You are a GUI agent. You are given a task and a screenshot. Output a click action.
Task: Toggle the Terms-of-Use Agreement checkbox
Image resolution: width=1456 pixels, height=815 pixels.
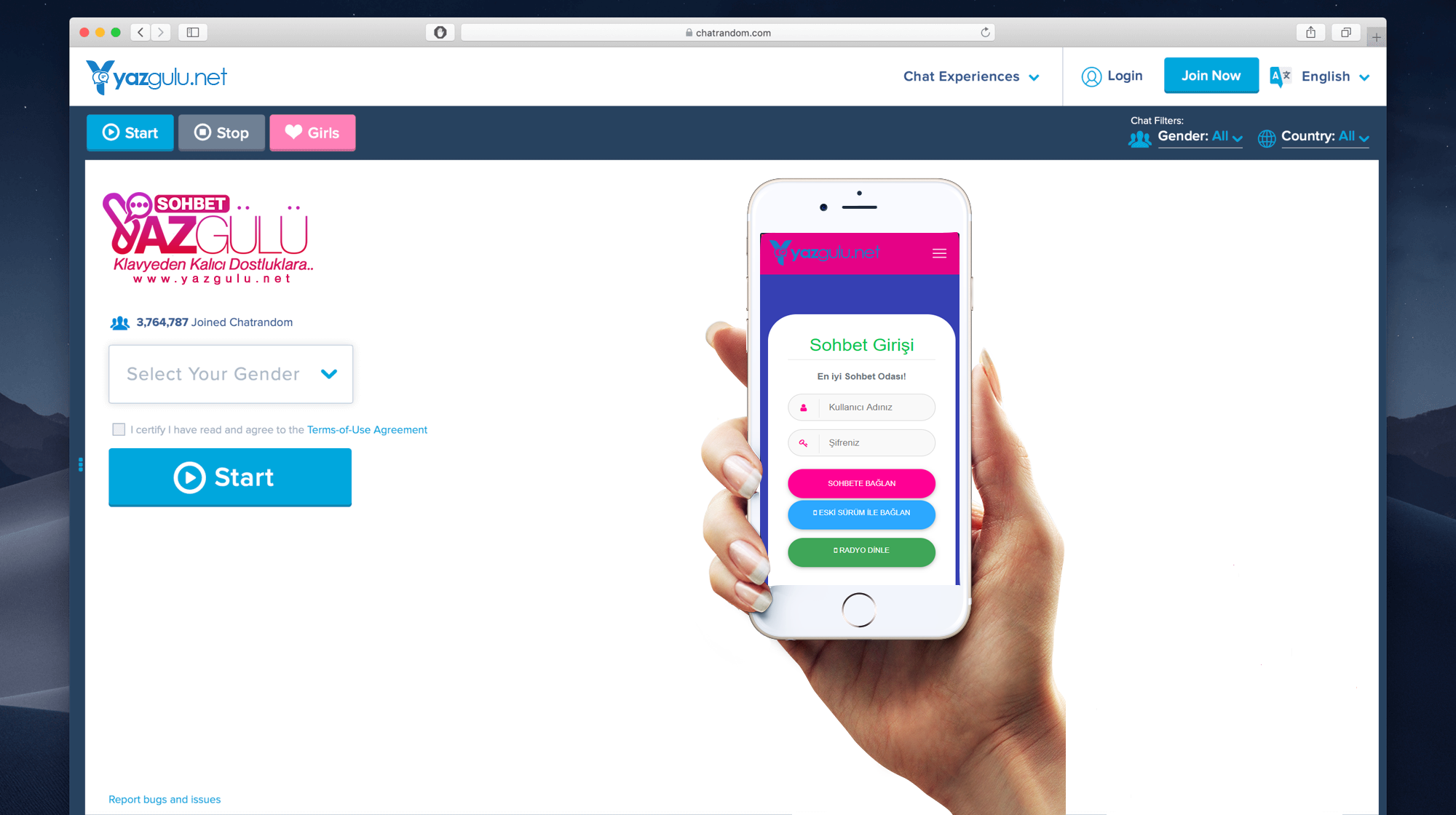point(117,429)
